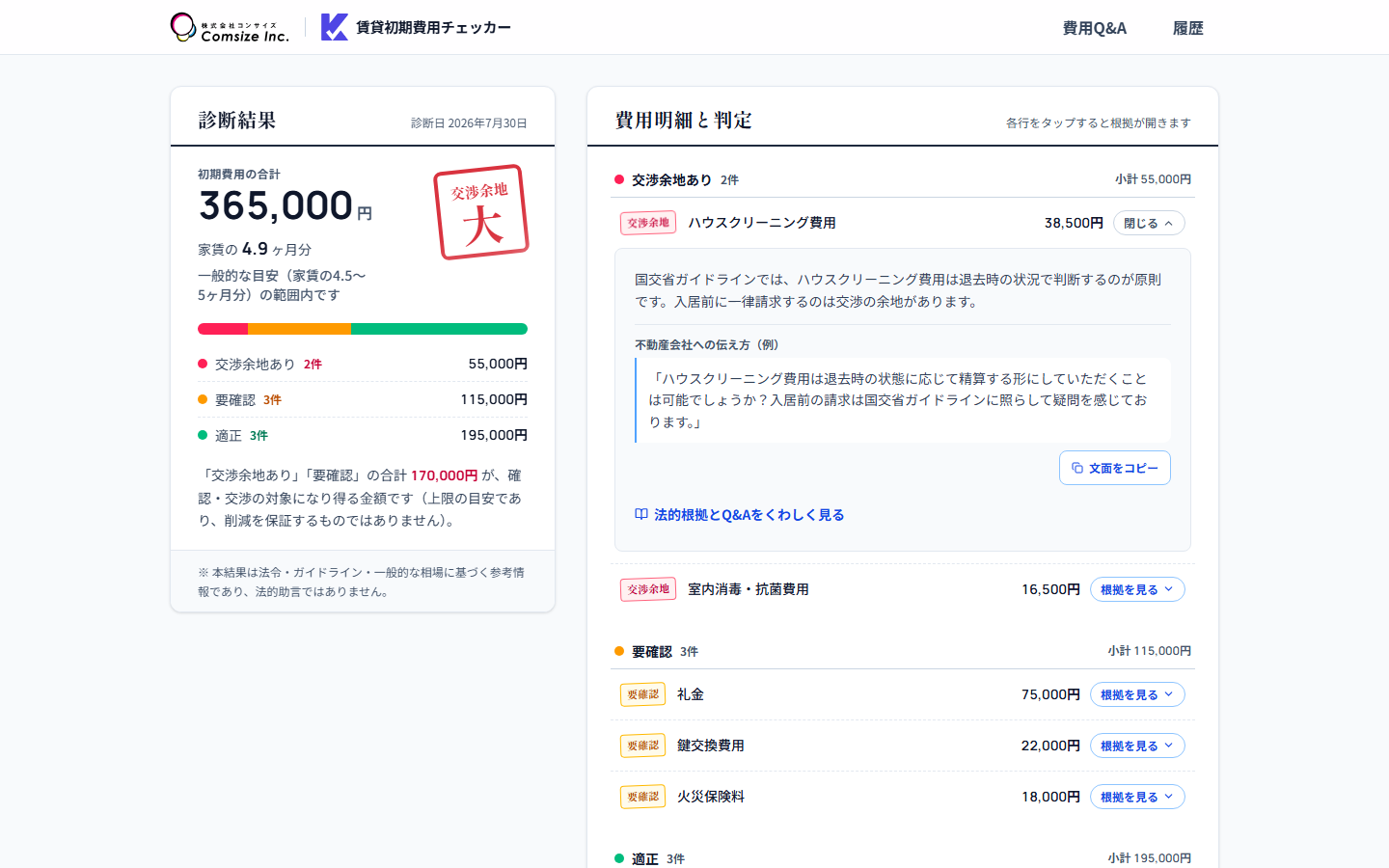Click the 交渉余地 badge on ハウスクリーニング費用
Image resolution: width=1389 pixels, height=868 pixels.
(x=648, y=223)
